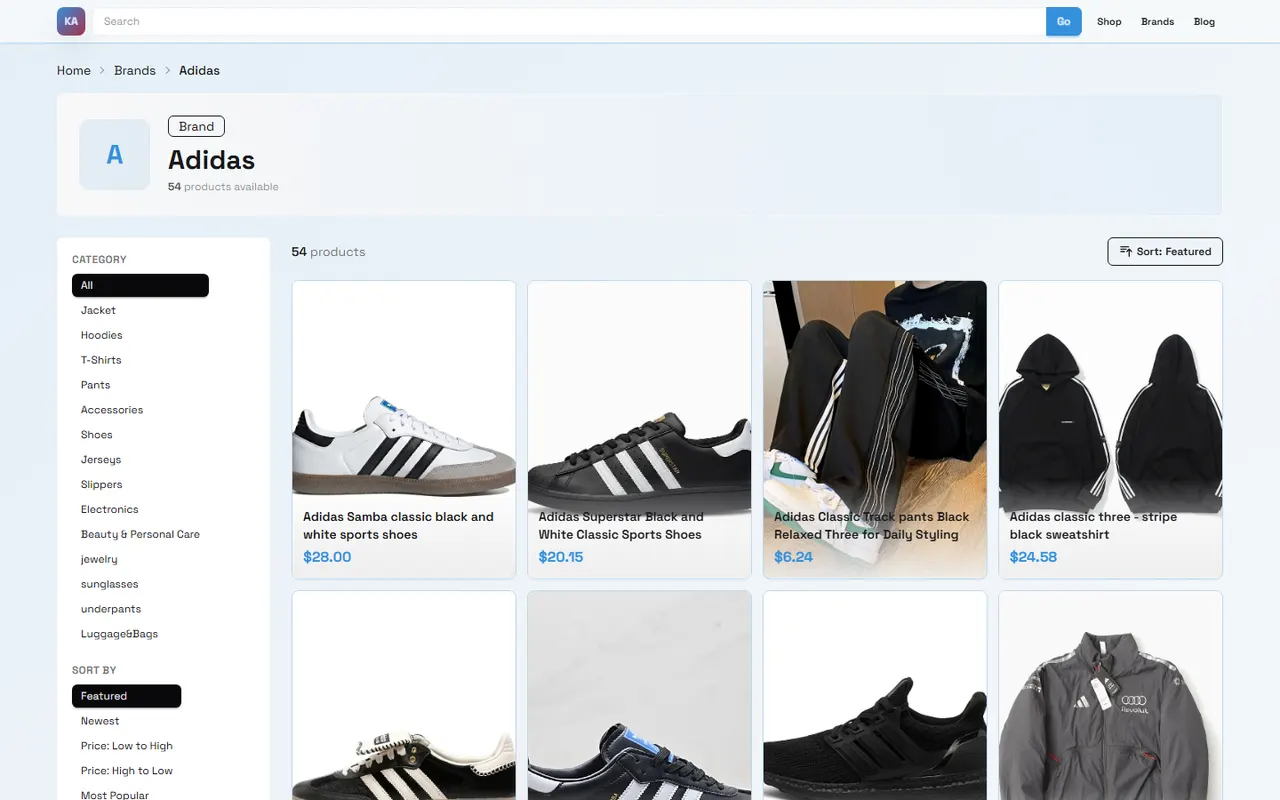Sort by Price: Low to High

pyautogui.click(x=127, y=746)
